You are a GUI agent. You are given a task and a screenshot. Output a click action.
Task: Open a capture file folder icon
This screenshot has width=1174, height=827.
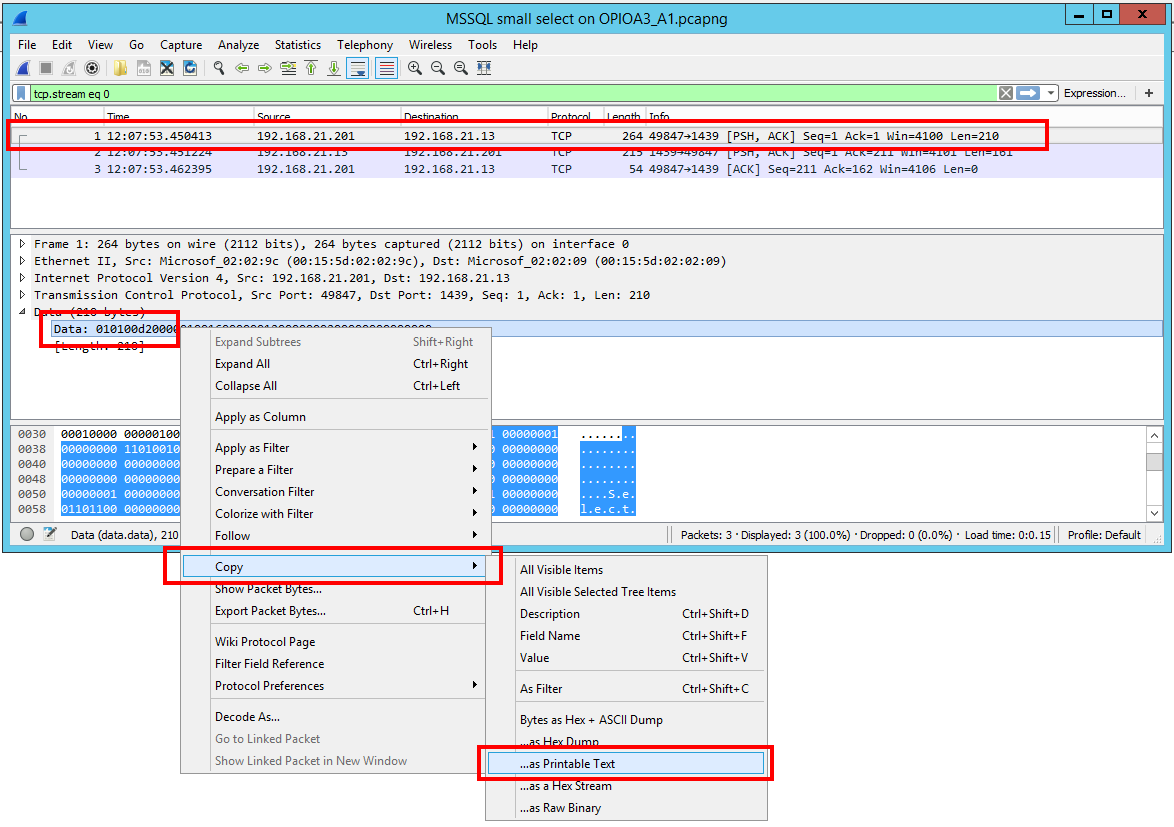click(x=120, y=68)
